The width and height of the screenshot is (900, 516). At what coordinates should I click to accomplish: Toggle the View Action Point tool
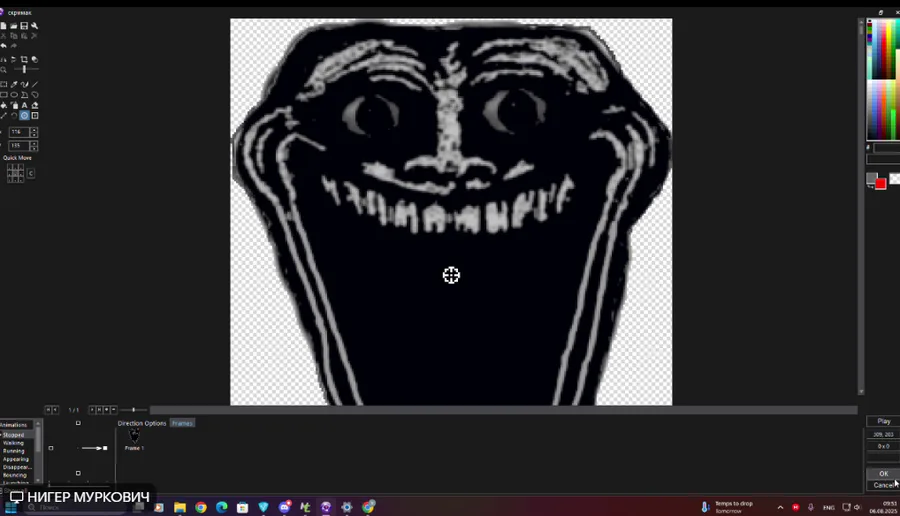tap(34, 115)
